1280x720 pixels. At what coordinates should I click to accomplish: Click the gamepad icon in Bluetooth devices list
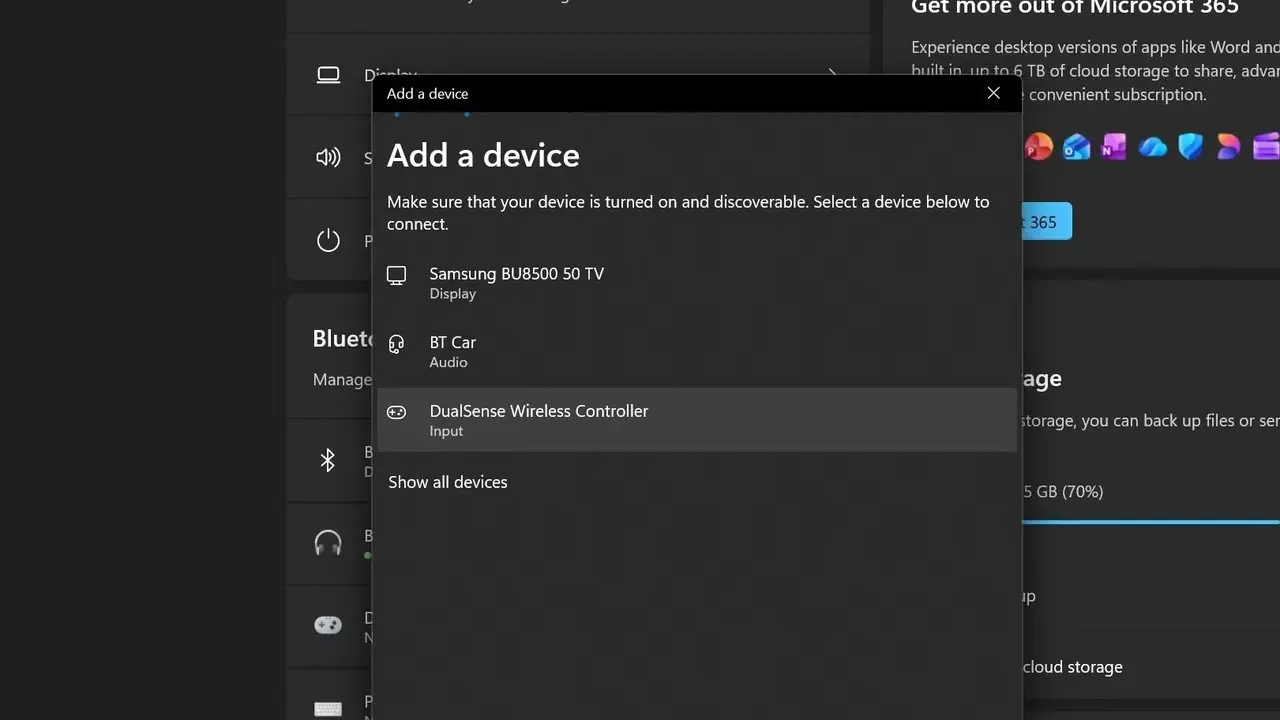point(328,625)
